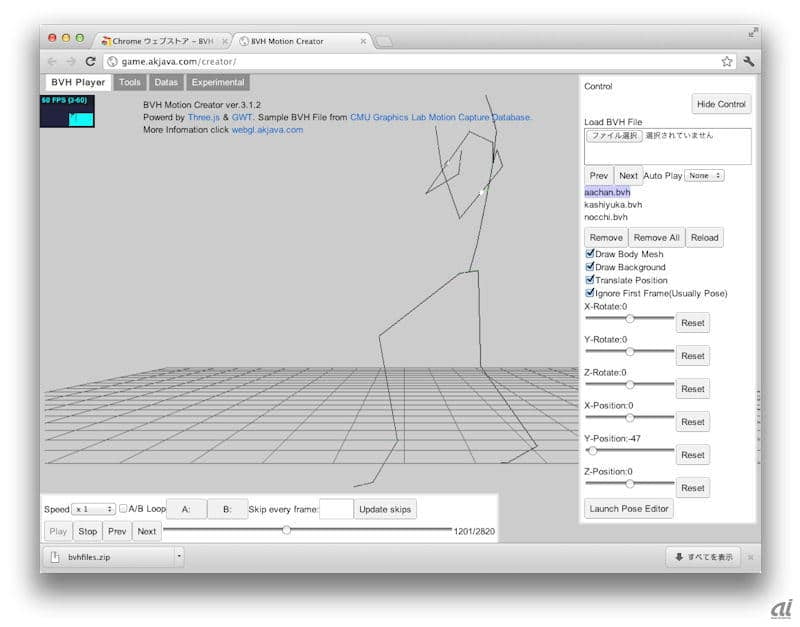
Task: Open the GWT link
Action: (242, 117)
